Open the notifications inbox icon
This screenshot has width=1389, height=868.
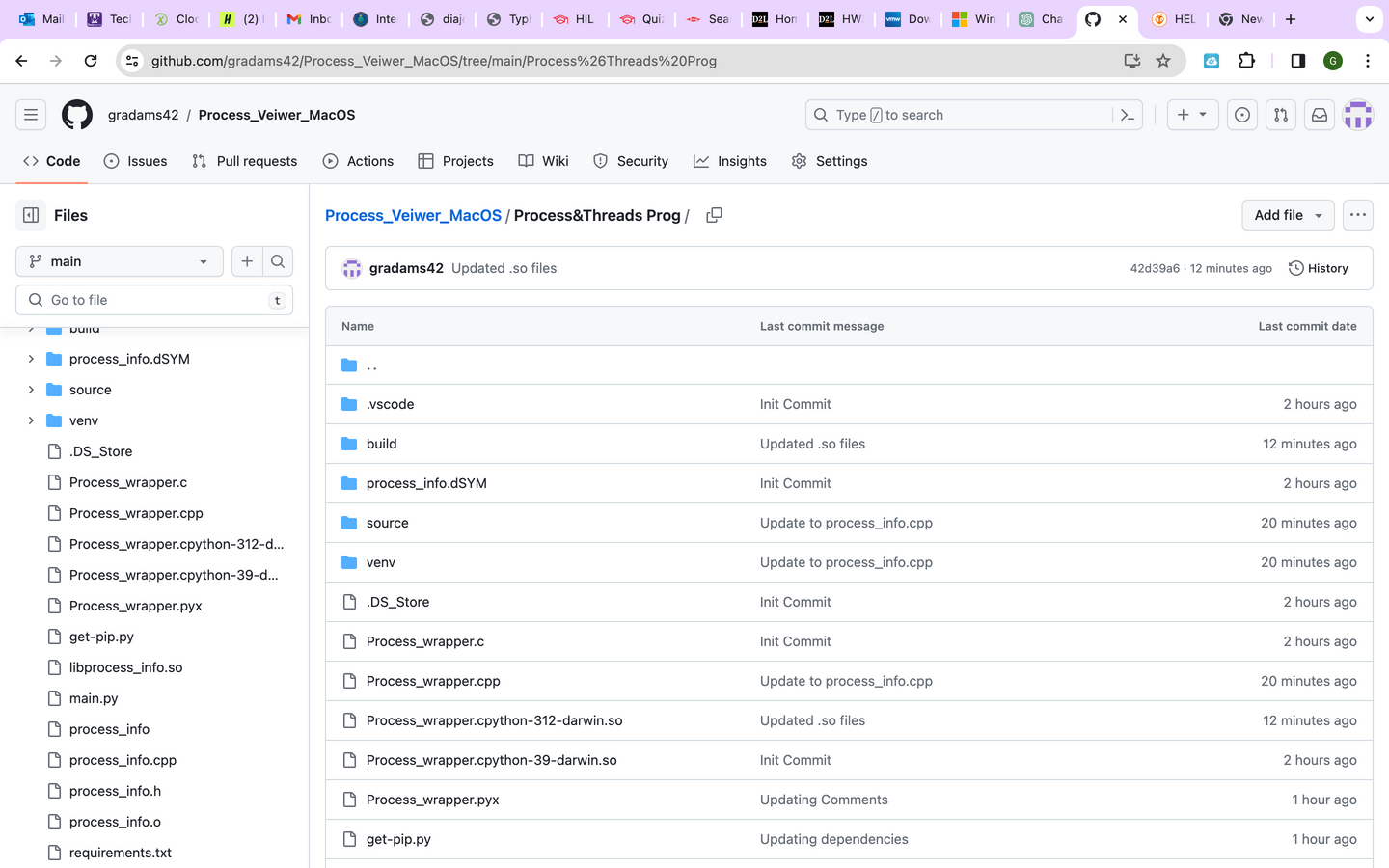1319,115
